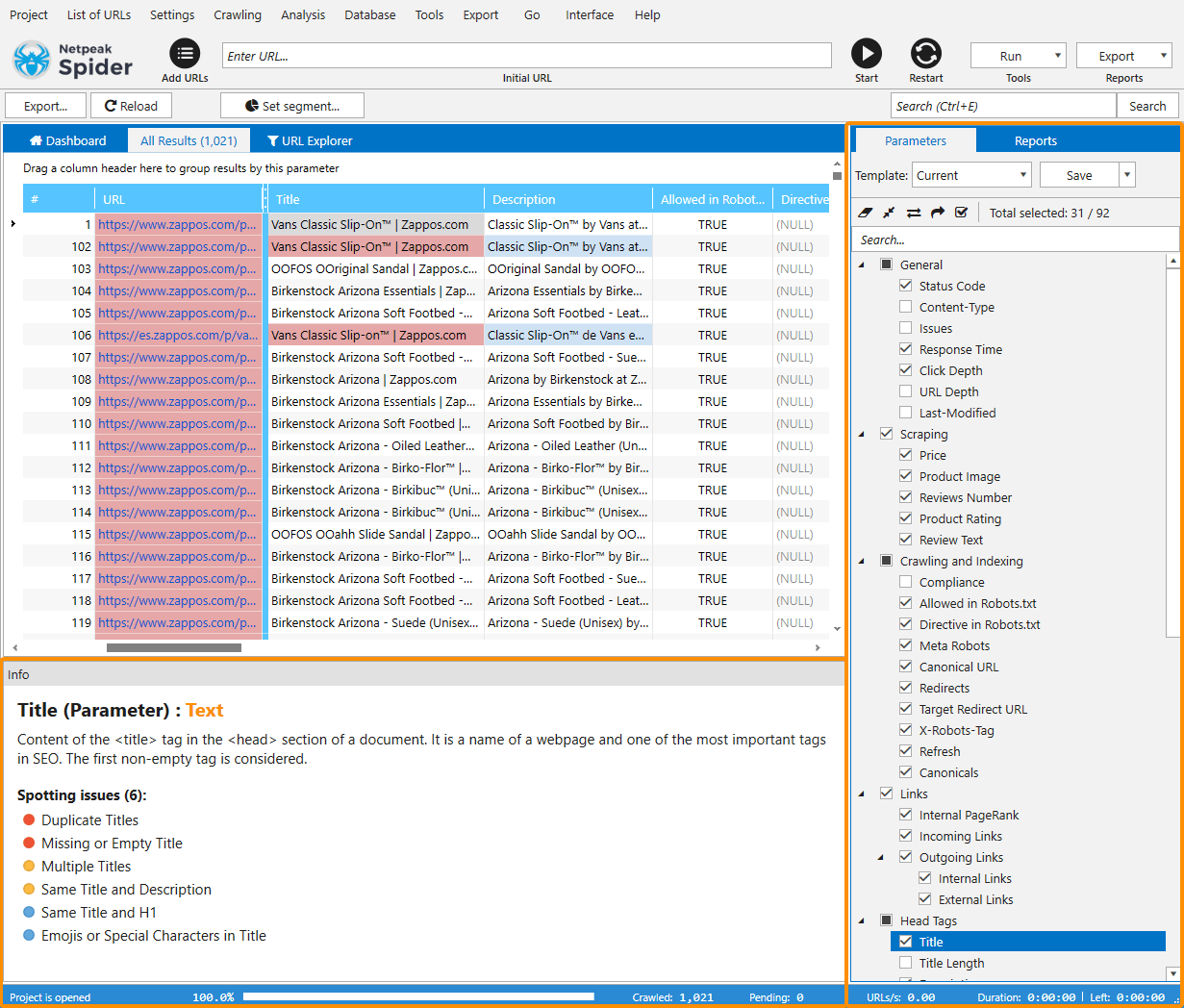
Task: Click the Search (Ctrl+E) field
Action: [x=1003, y=106]
